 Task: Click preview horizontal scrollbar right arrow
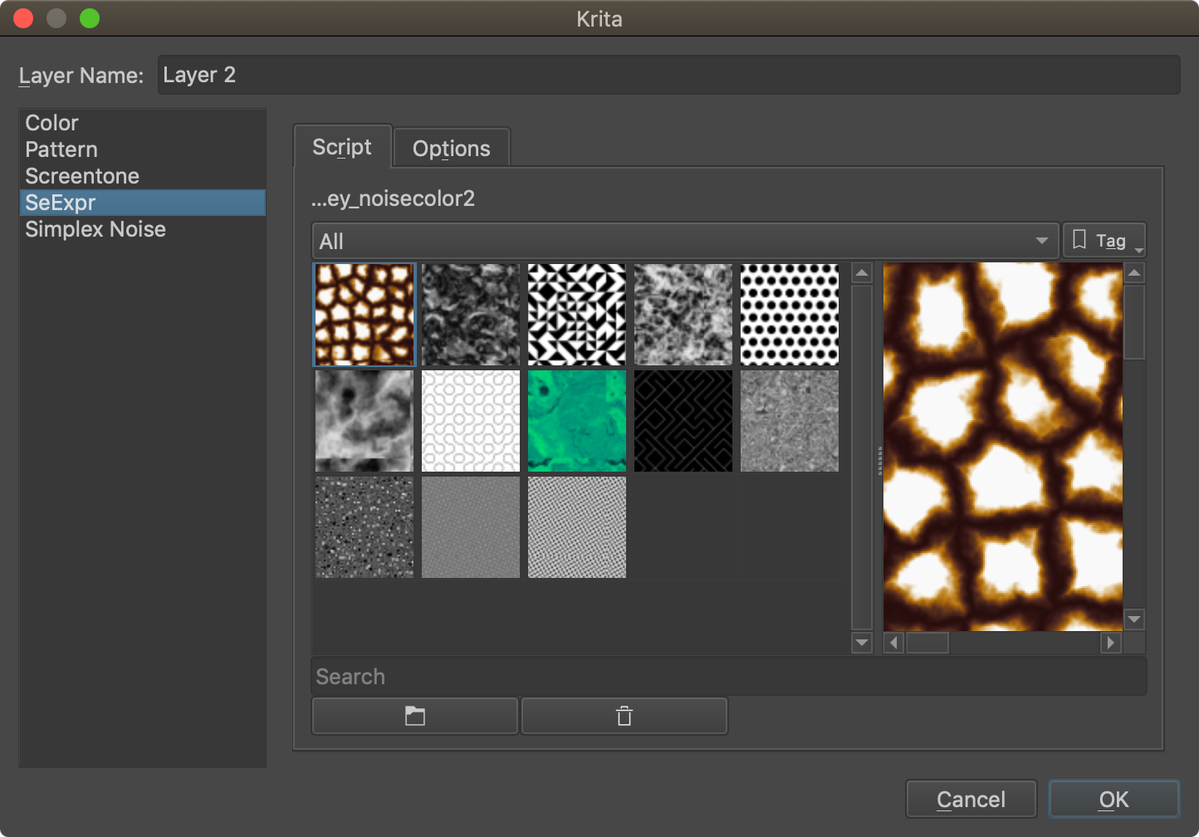pyautogui.click(x=1110, y=643)
